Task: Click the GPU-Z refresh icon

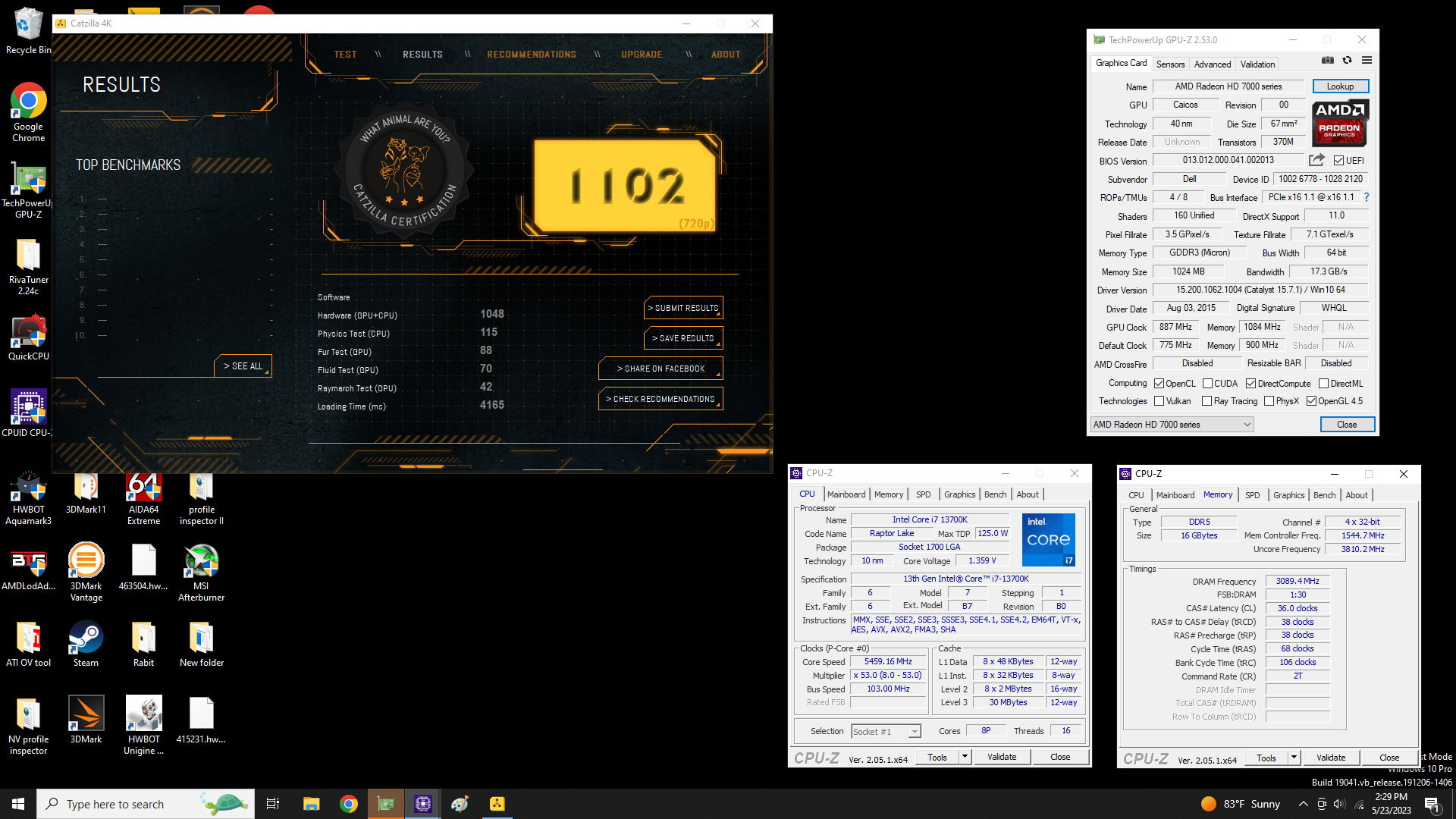Action: point(1347,61)
